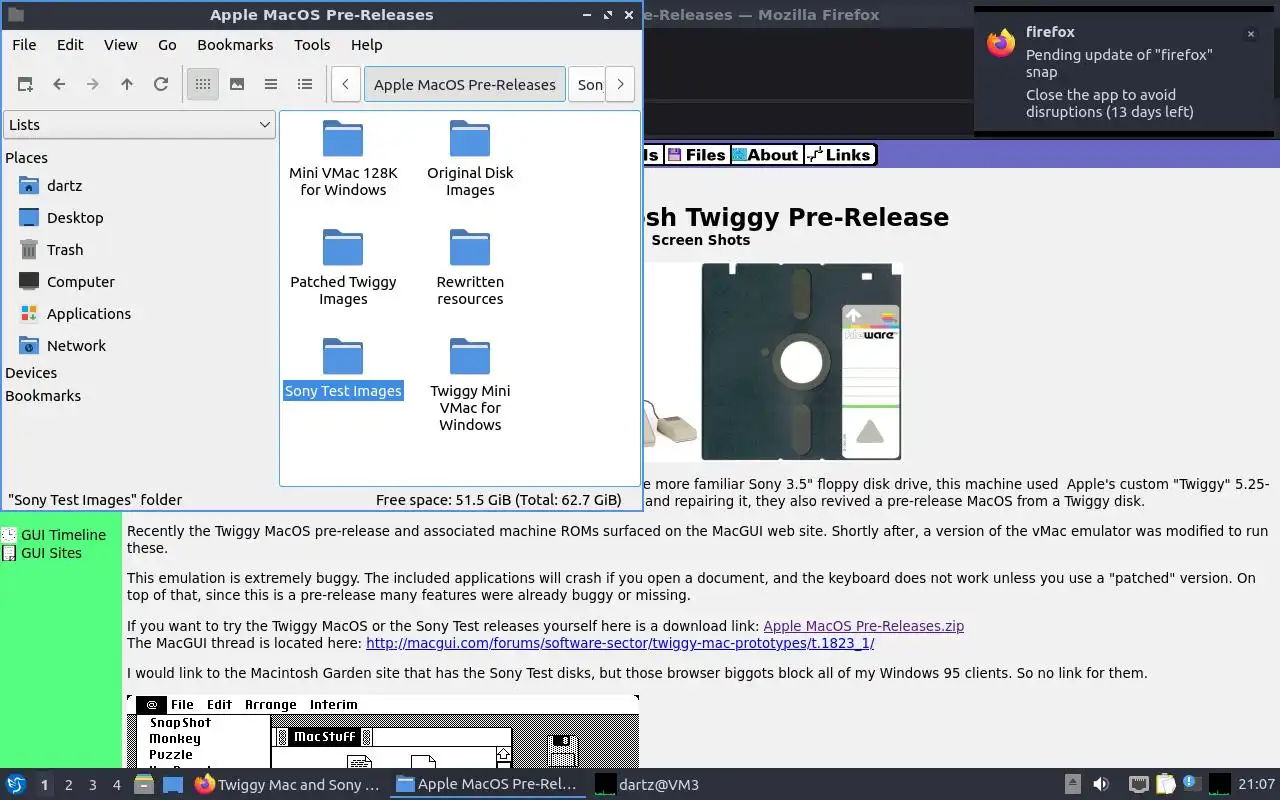Image resolution: width=1280 pixels, height=800 pixels.
Task: Open 'Apple MacOS Pre-Releases.zip' download link
Action: click(863, 626)
